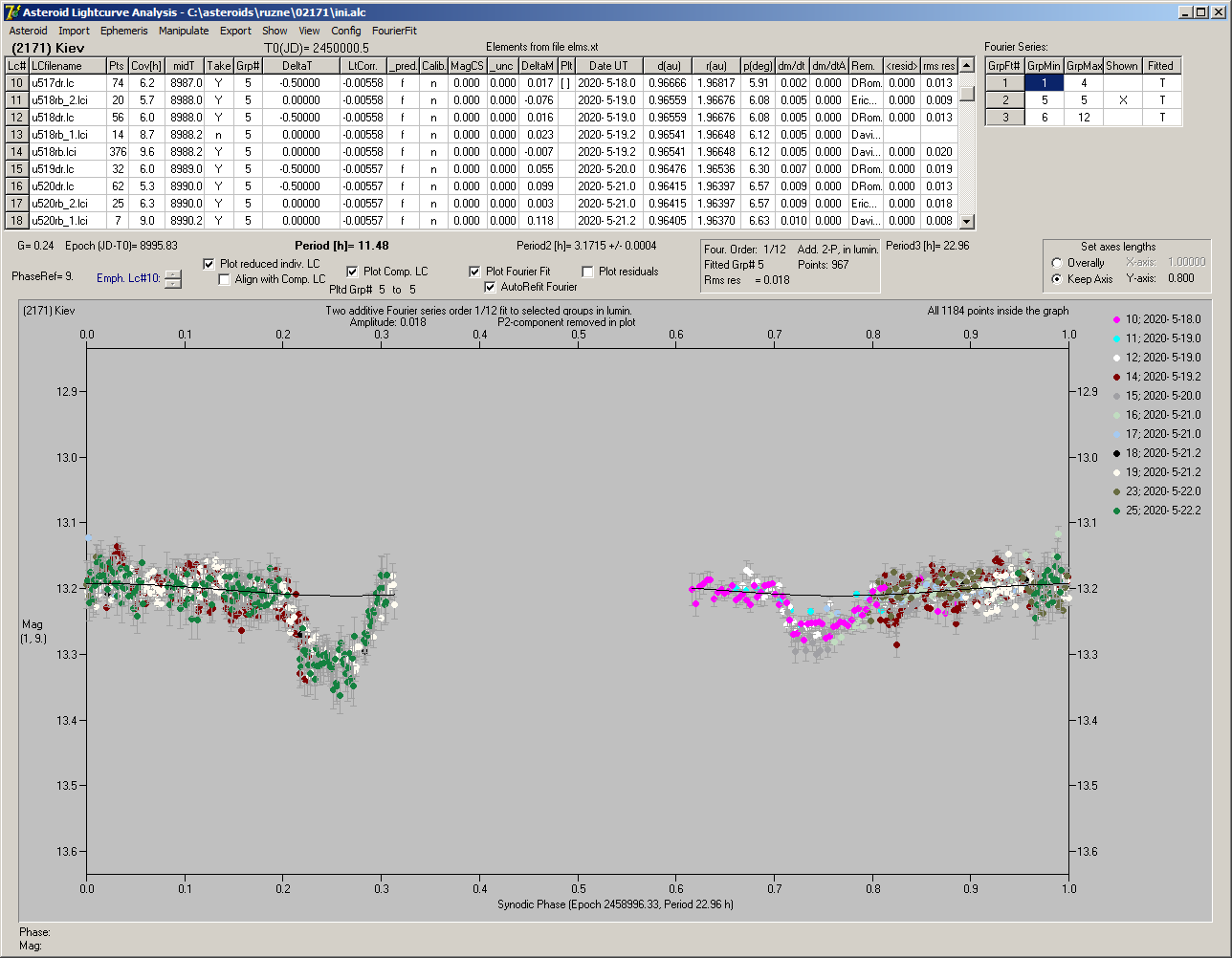Click filename cell u518rb_2.lci

pyautogui.click(x=67, y=100)
